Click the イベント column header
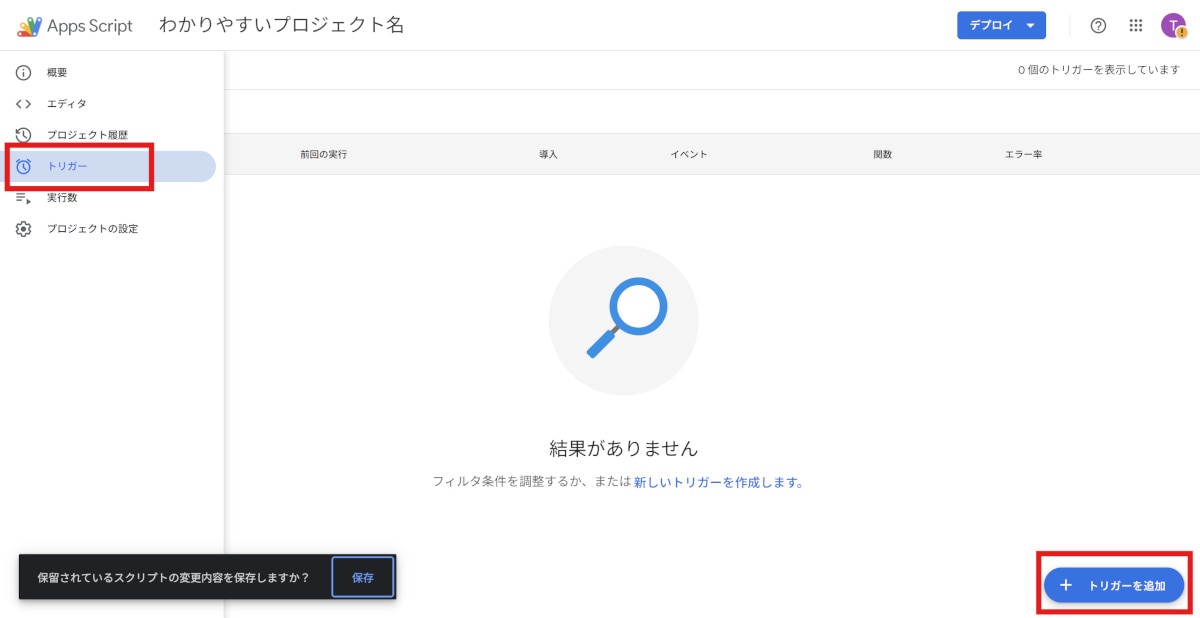 [x=689, y=155]
